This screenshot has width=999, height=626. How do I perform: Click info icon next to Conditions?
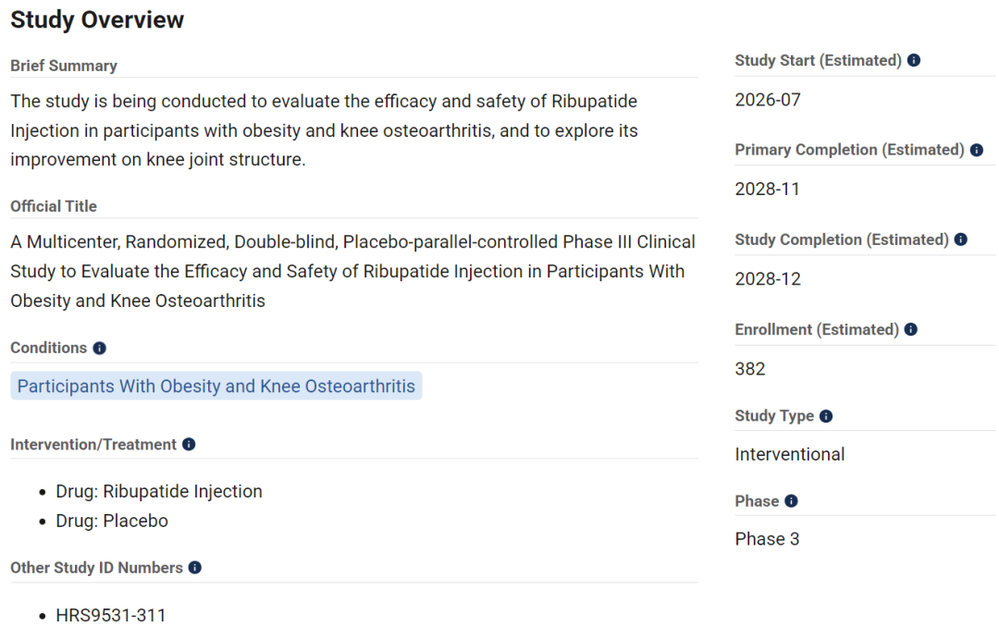coord(99,348)
